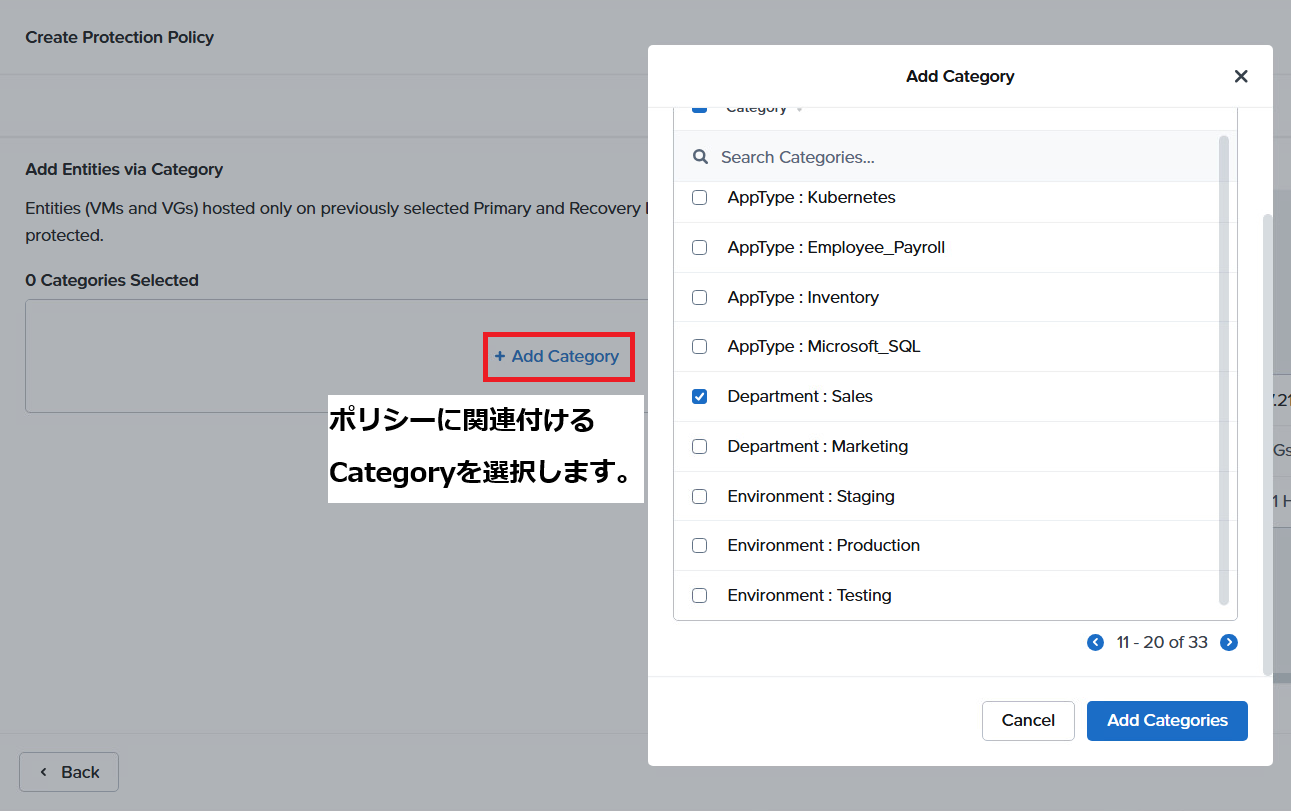Select the Environment : Staging checkbox
The image size is (1291, 811).
pos(700,496)
